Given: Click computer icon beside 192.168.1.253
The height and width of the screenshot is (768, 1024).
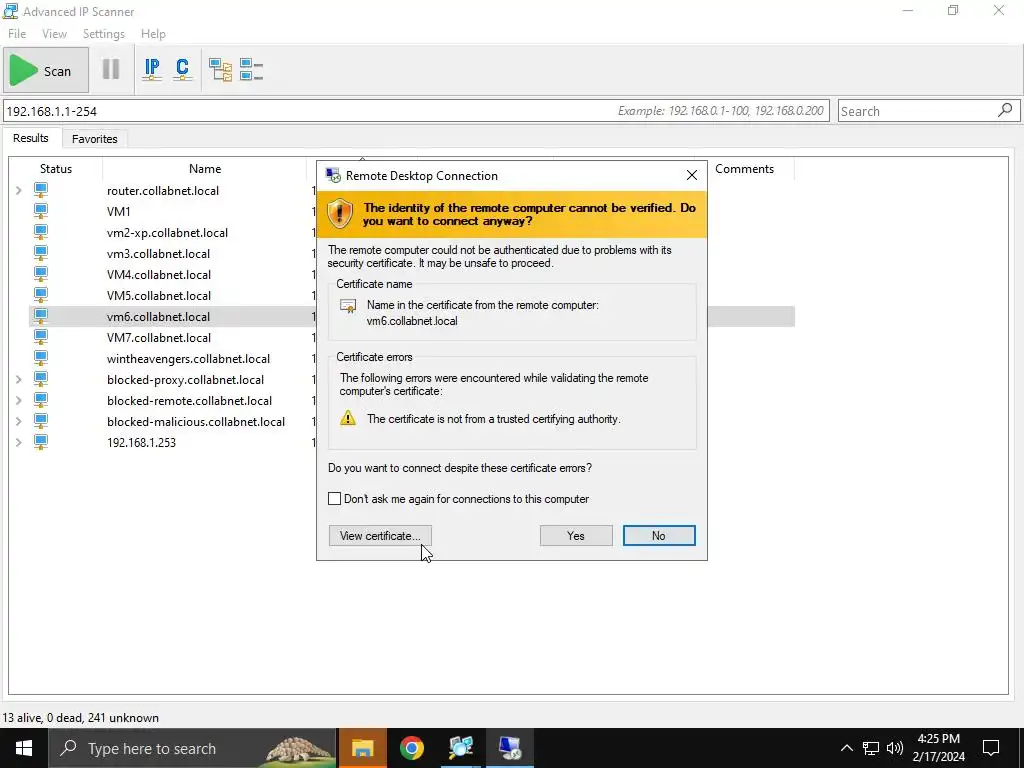Looking at the screenshot, I should click(40, 441).
